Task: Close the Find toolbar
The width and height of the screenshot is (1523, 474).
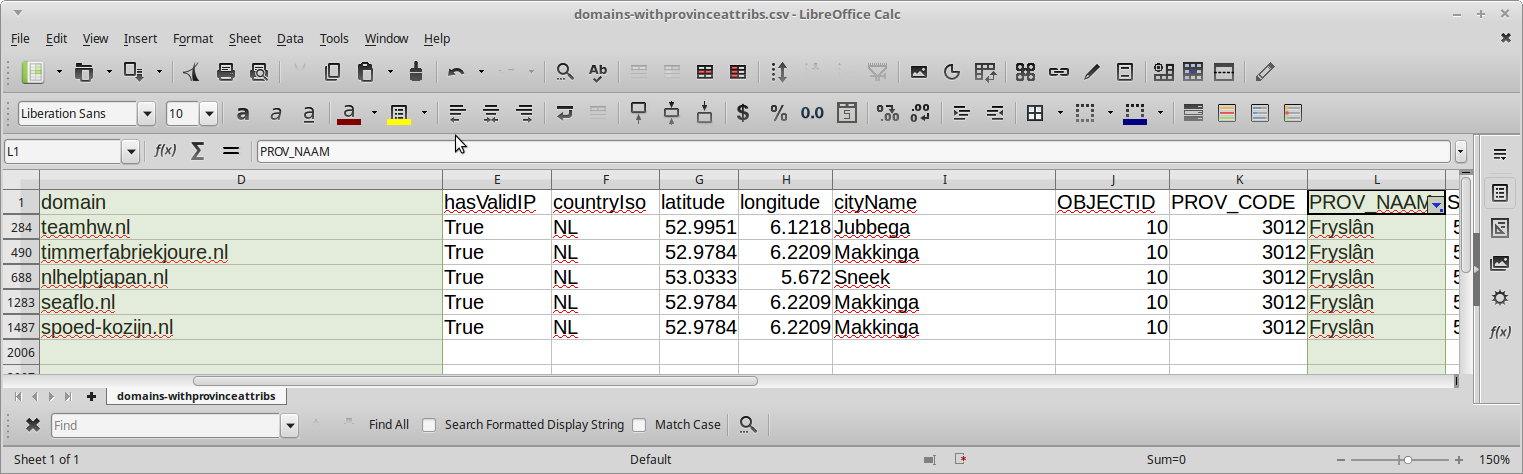Action: (33, 425)
